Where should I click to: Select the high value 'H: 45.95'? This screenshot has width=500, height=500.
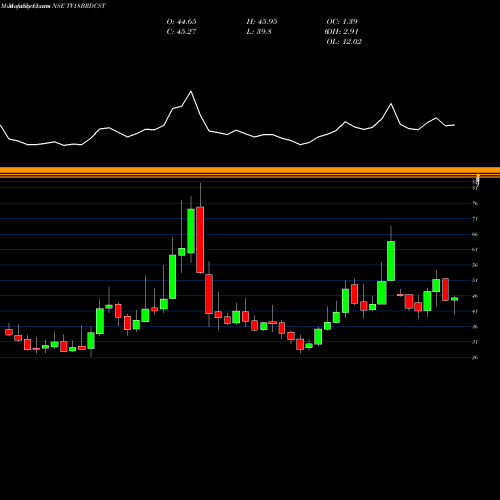[x=262, y=22]
